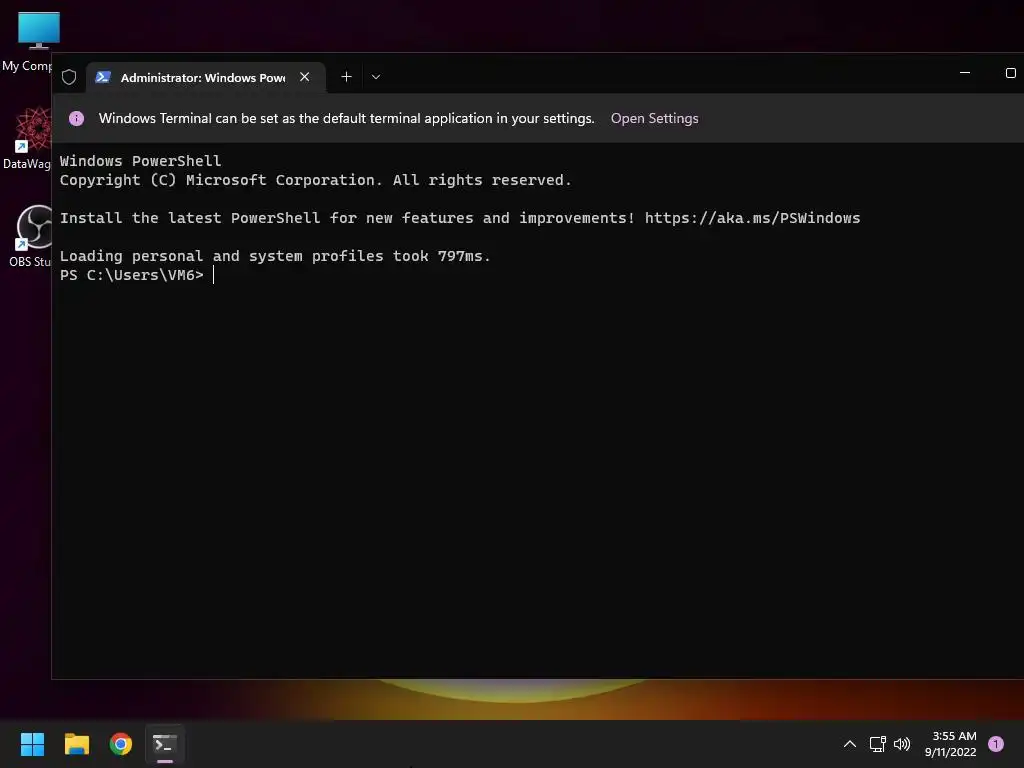Close the Windows PowerShell tab
Image resolution: width=1024 pixels, height=768 pixels.
[304, 77]
